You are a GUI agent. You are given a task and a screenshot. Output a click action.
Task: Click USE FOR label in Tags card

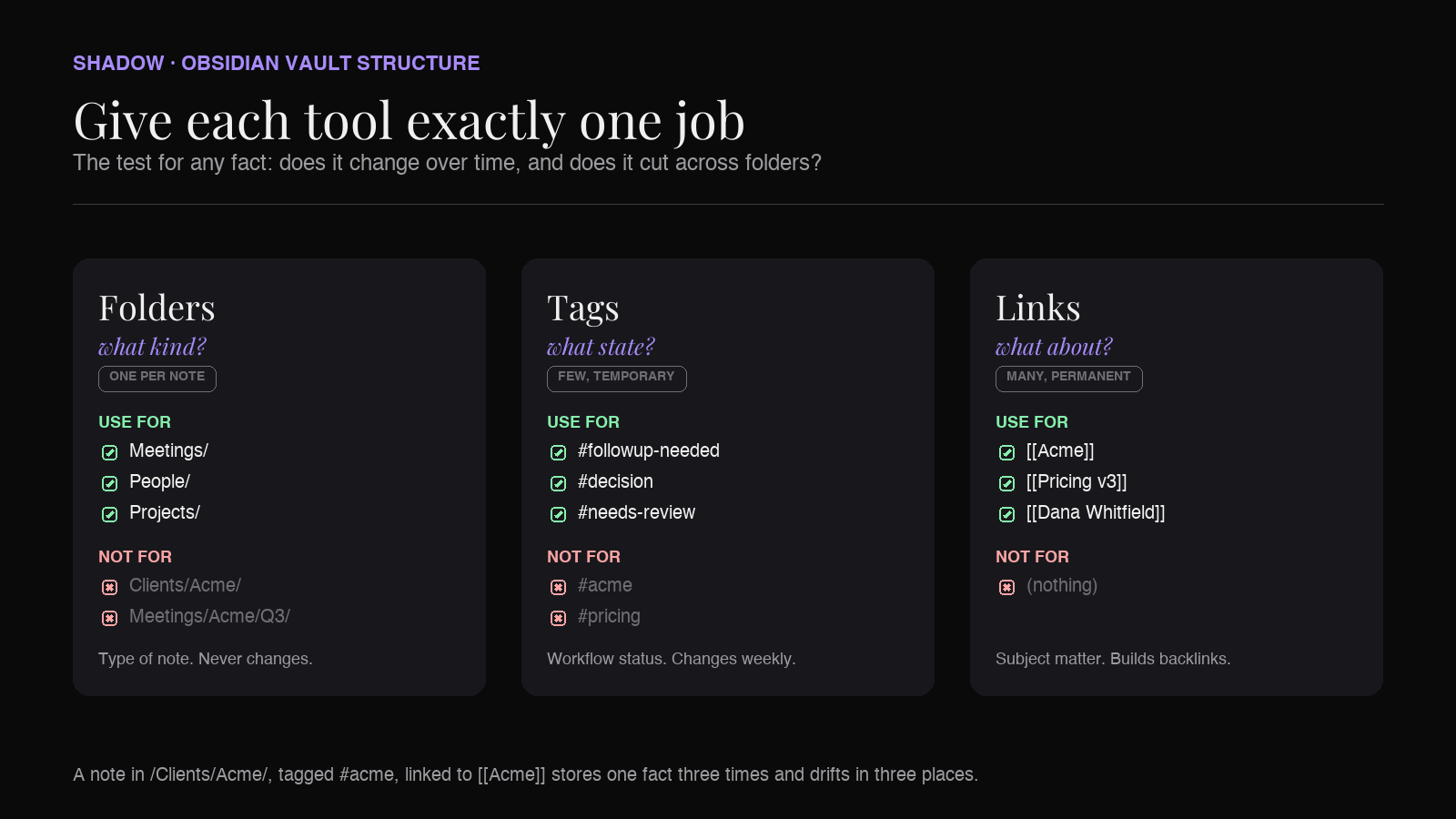[x=583, y=422]
